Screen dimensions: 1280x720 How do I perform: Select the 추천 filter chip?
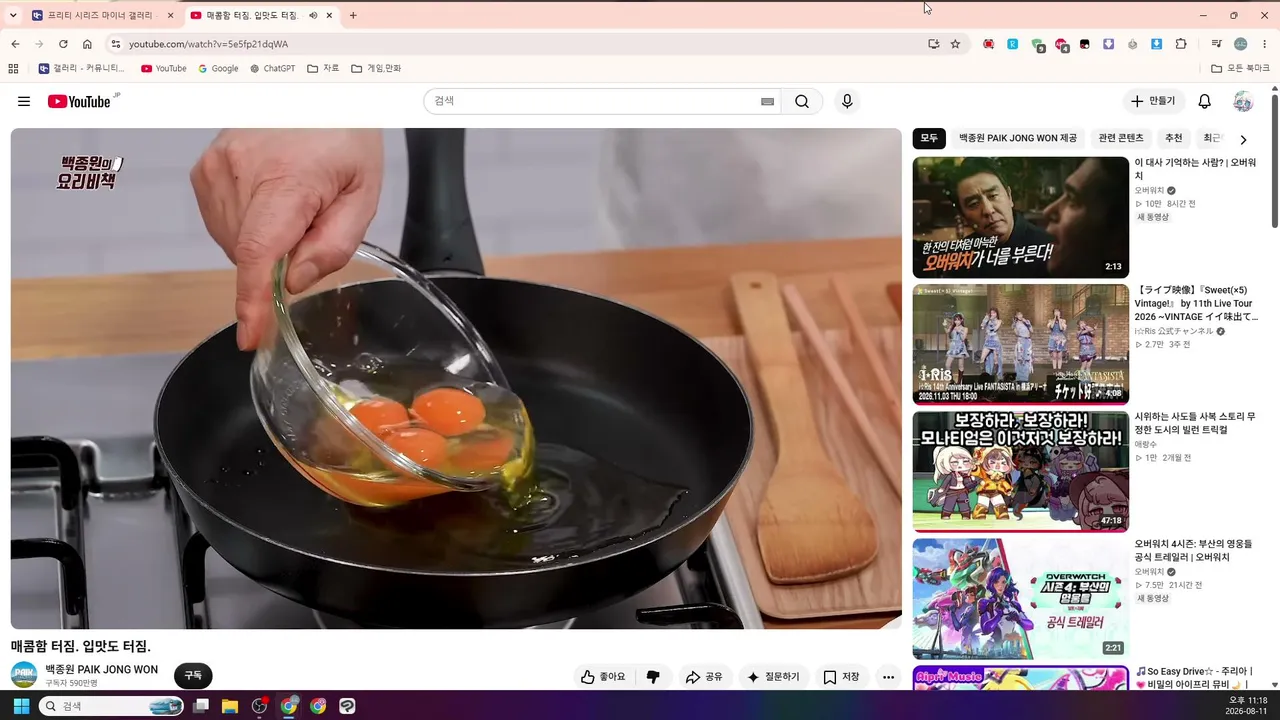point(1174,138)
